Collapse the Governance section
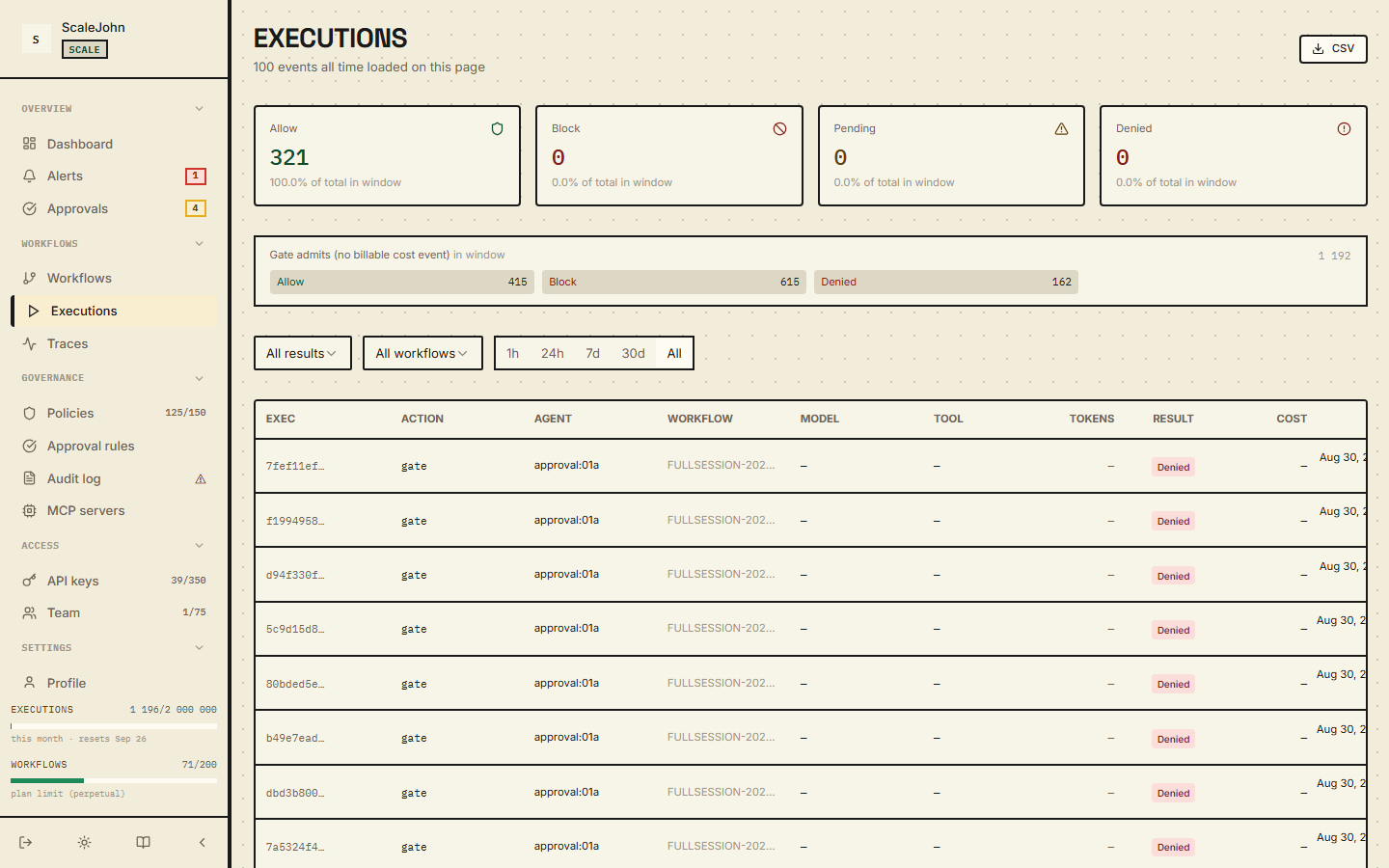Viewport: 1389px width, 868px height. (200, 378)
